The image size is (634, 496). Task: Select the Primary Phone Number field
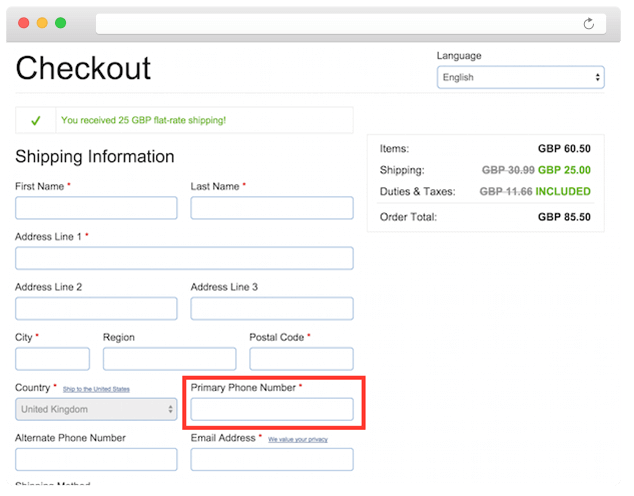(x=271, y=409)
